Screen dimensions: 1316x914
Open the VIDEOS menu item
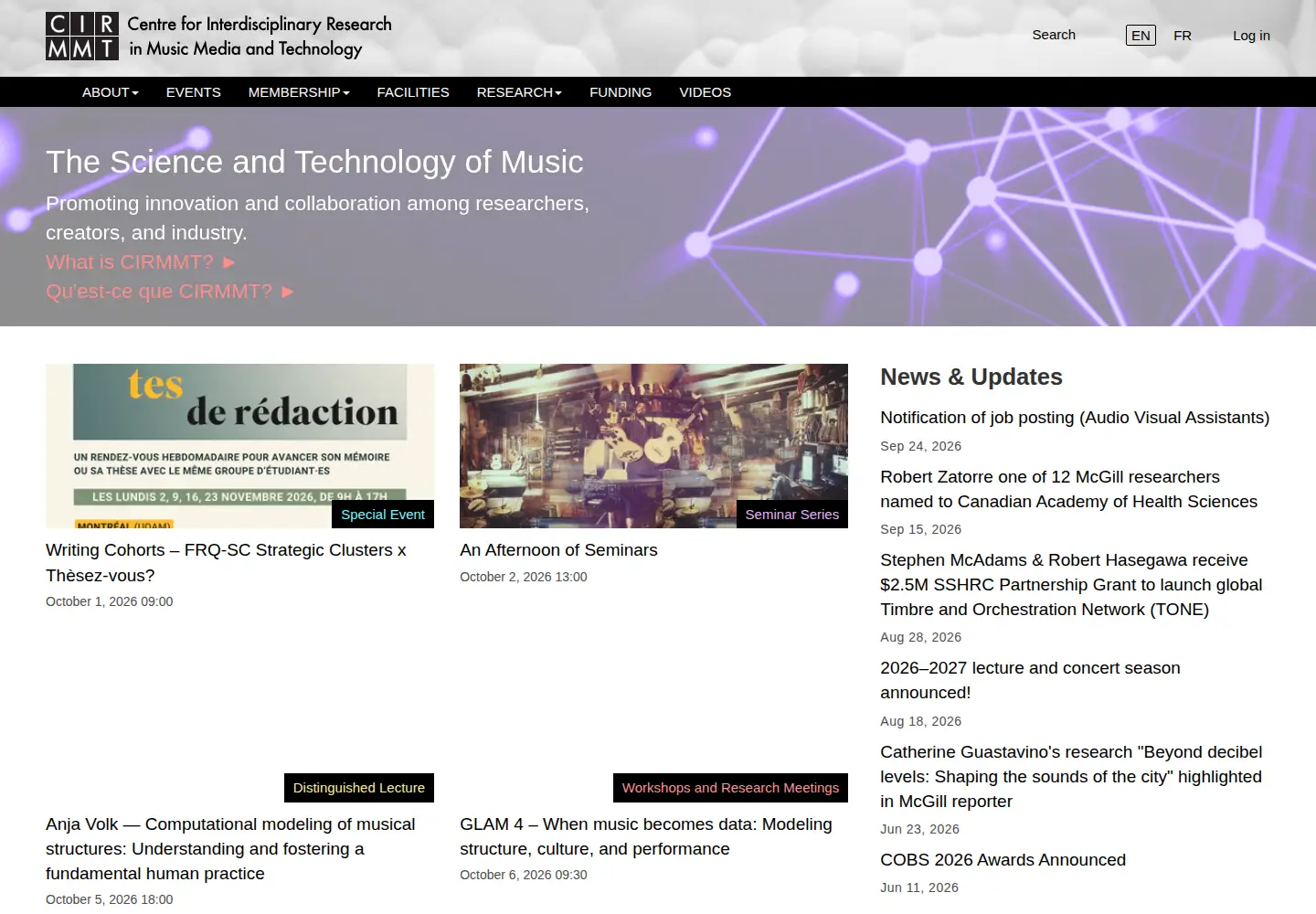pos(706,92)
